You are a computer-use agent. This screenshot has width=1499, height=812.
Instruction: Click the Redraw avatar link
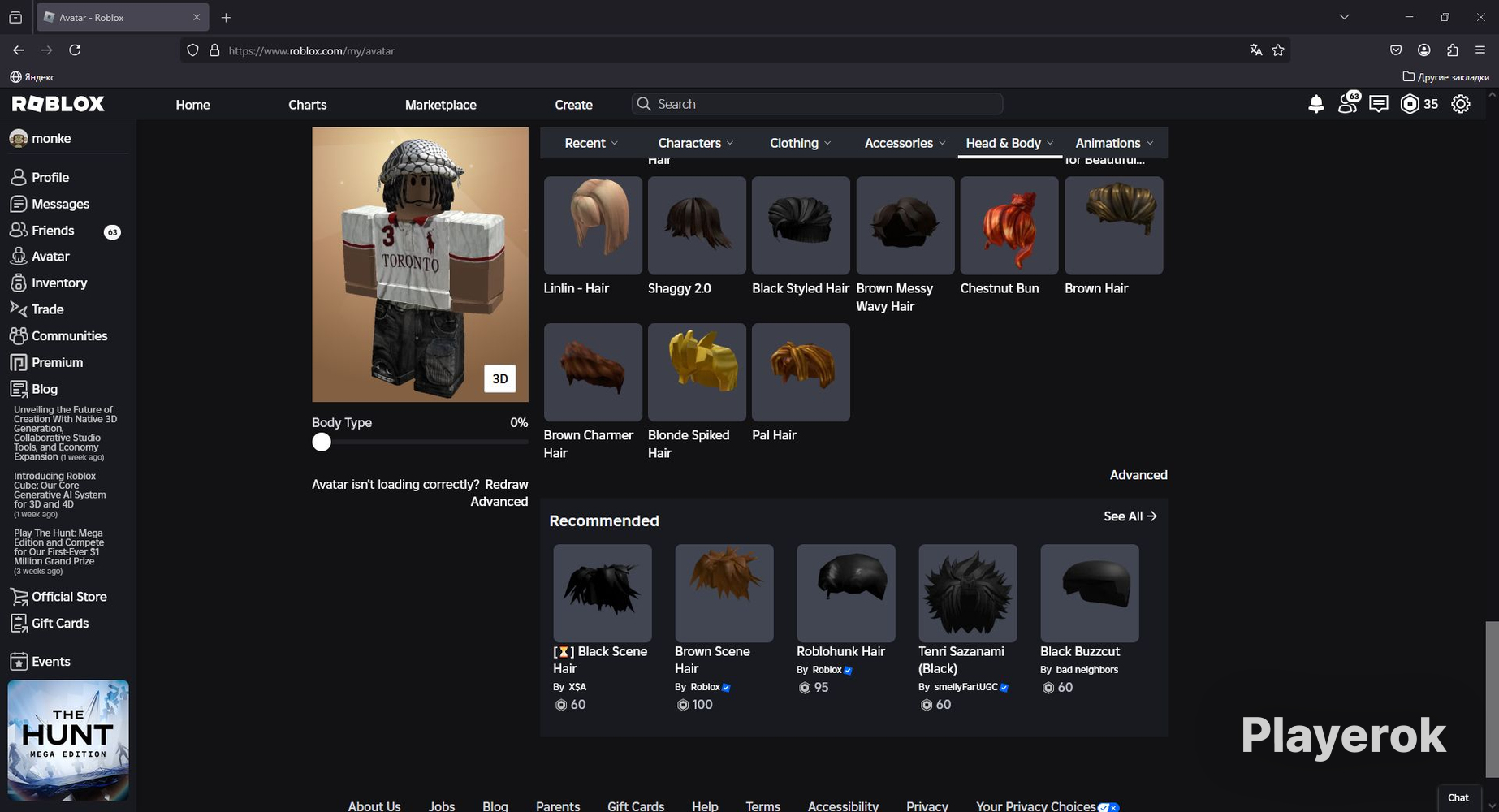[x=506, y=484]
